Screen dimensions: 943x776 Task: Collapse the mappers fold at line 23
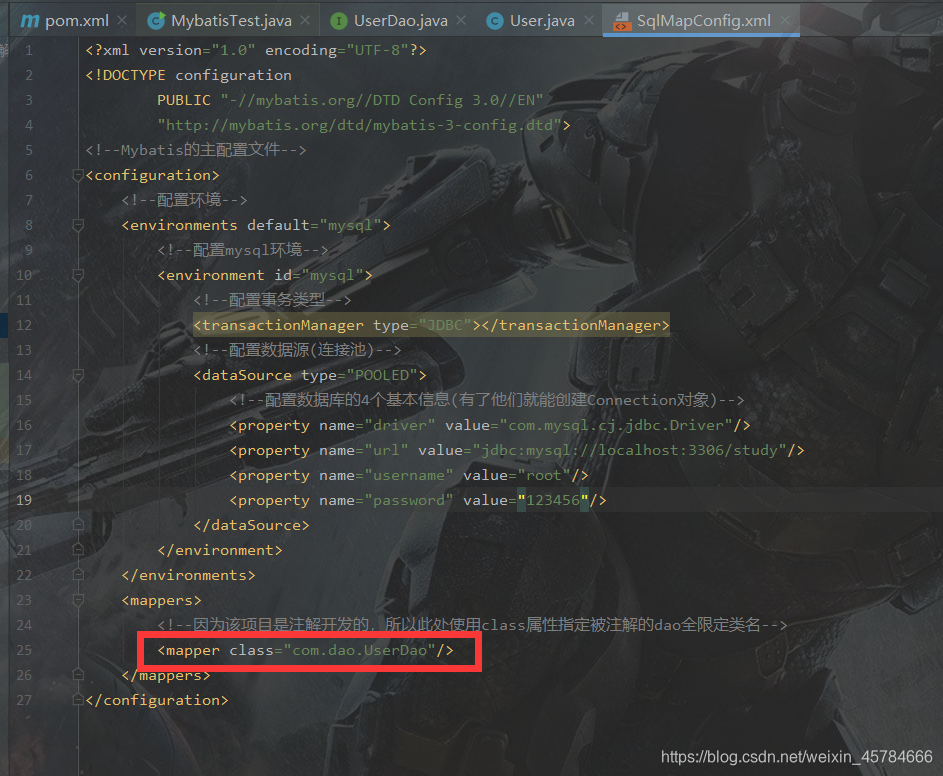pos(78,600)
